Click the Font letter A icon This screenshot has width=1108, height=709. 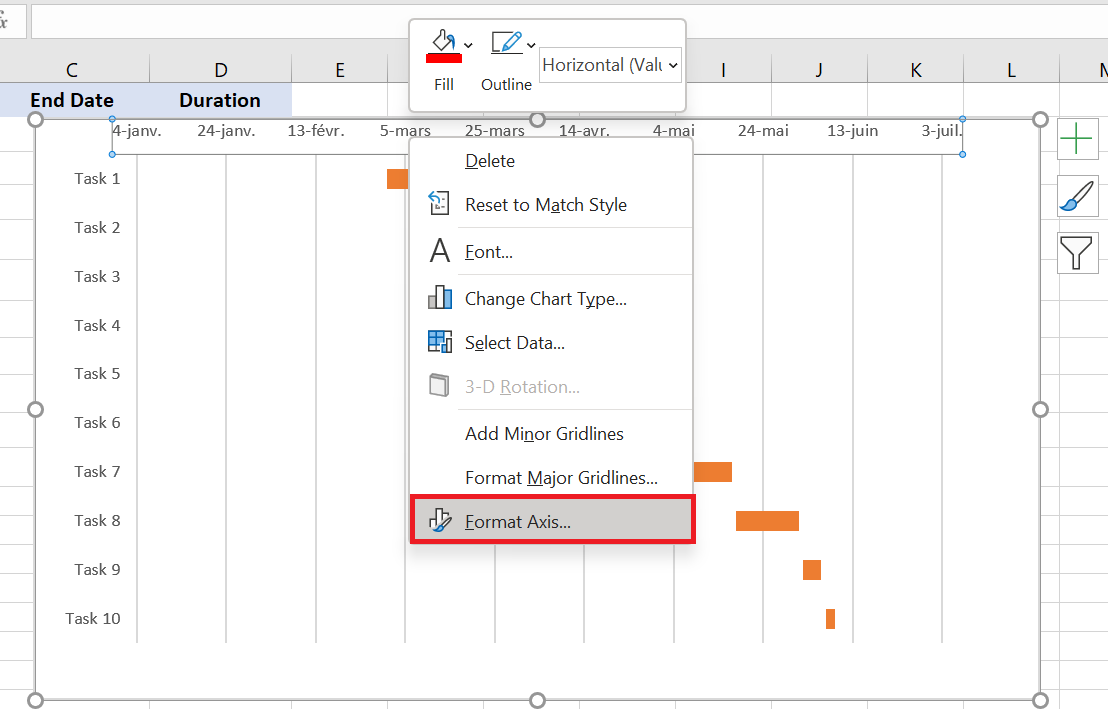tap(440, 250)
